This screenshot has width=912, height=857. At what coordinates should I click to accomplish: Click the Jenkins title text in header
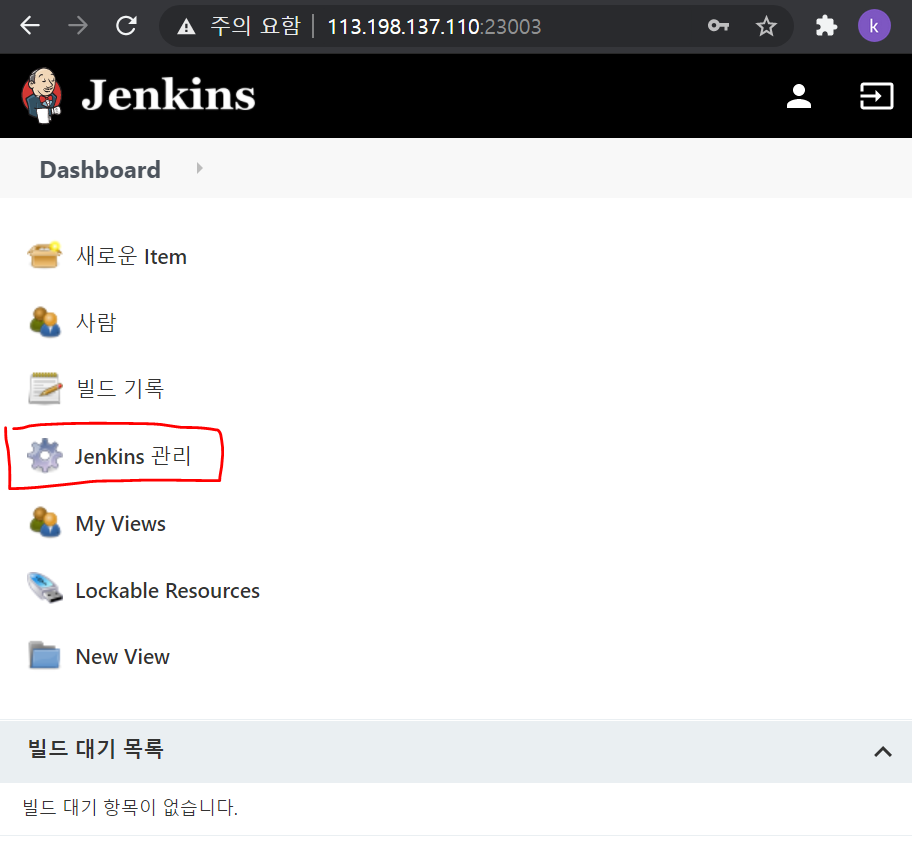point(169,95)
